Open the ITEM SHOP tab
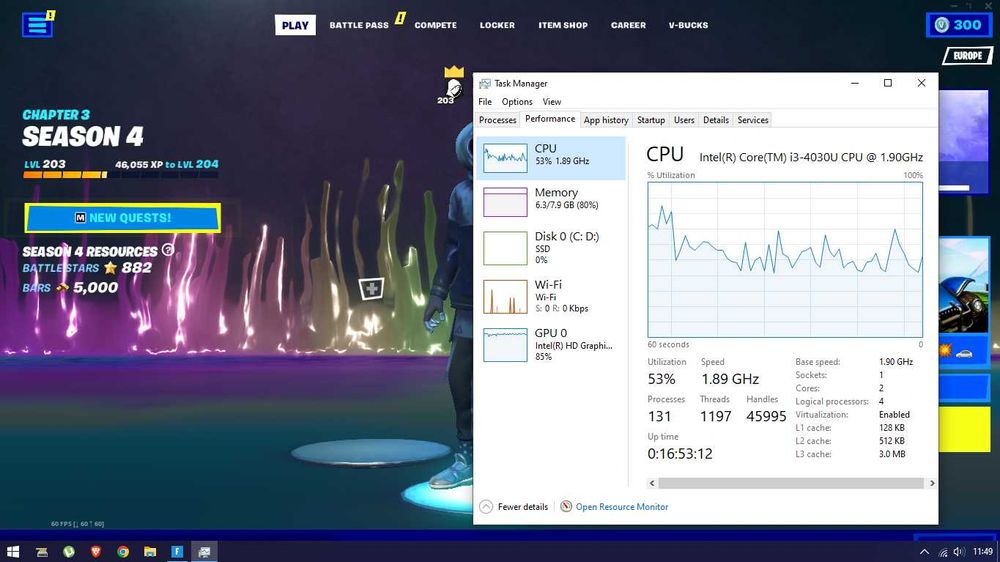The image size is (1000, 562). coord(562,26)
